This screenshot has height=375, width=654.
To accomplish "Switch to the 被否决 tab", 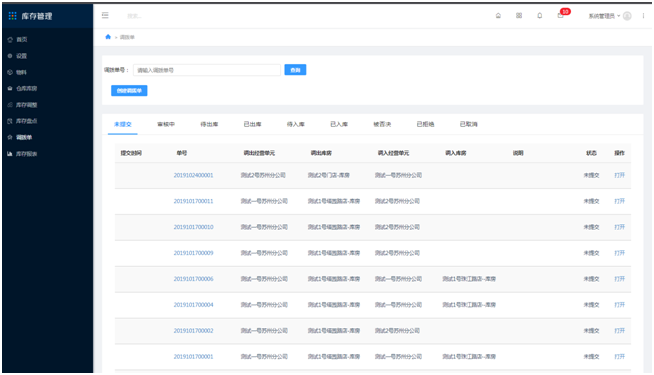I will coord(382,124).
